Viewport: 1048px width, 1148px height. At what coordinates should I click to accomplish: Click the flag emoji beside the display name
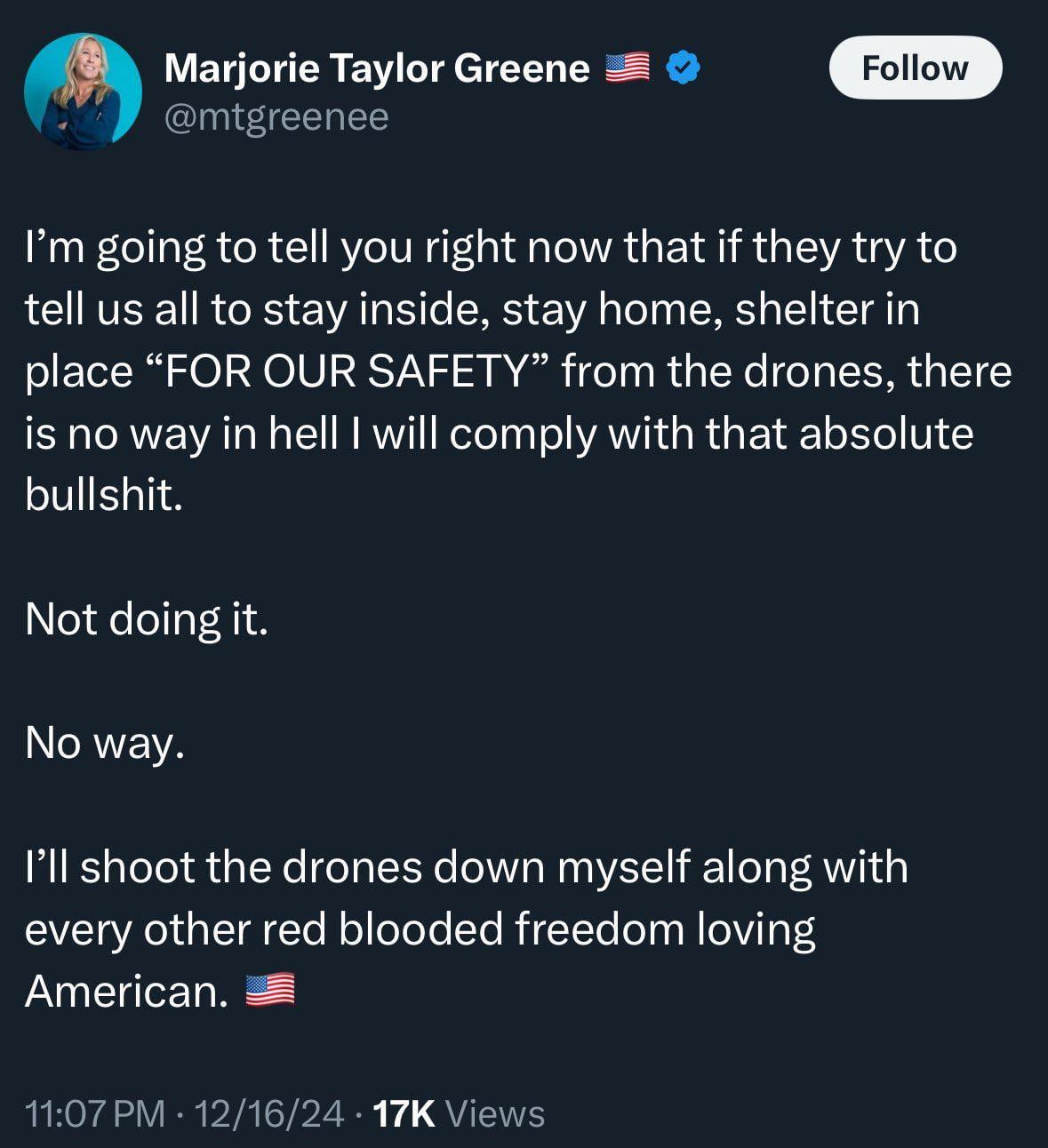[x=628, y=68]
